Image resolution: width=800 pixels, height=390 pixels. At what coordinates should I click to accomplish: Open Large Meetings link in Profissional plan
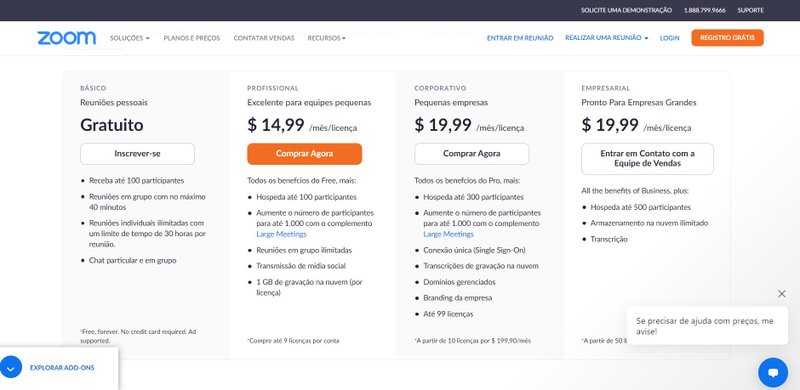tap(281, 234)
